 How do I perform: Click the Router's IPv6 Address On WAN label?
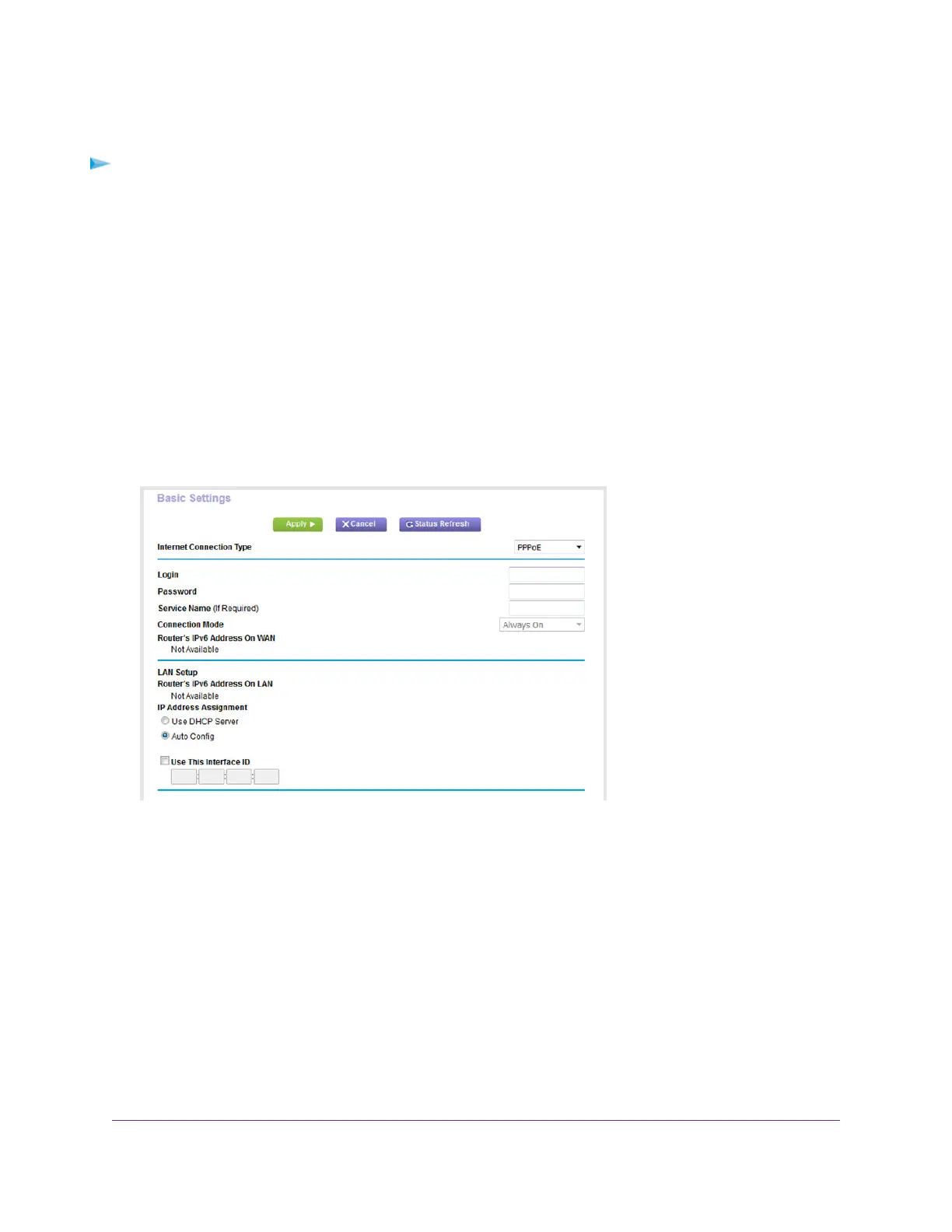(216, 638)
